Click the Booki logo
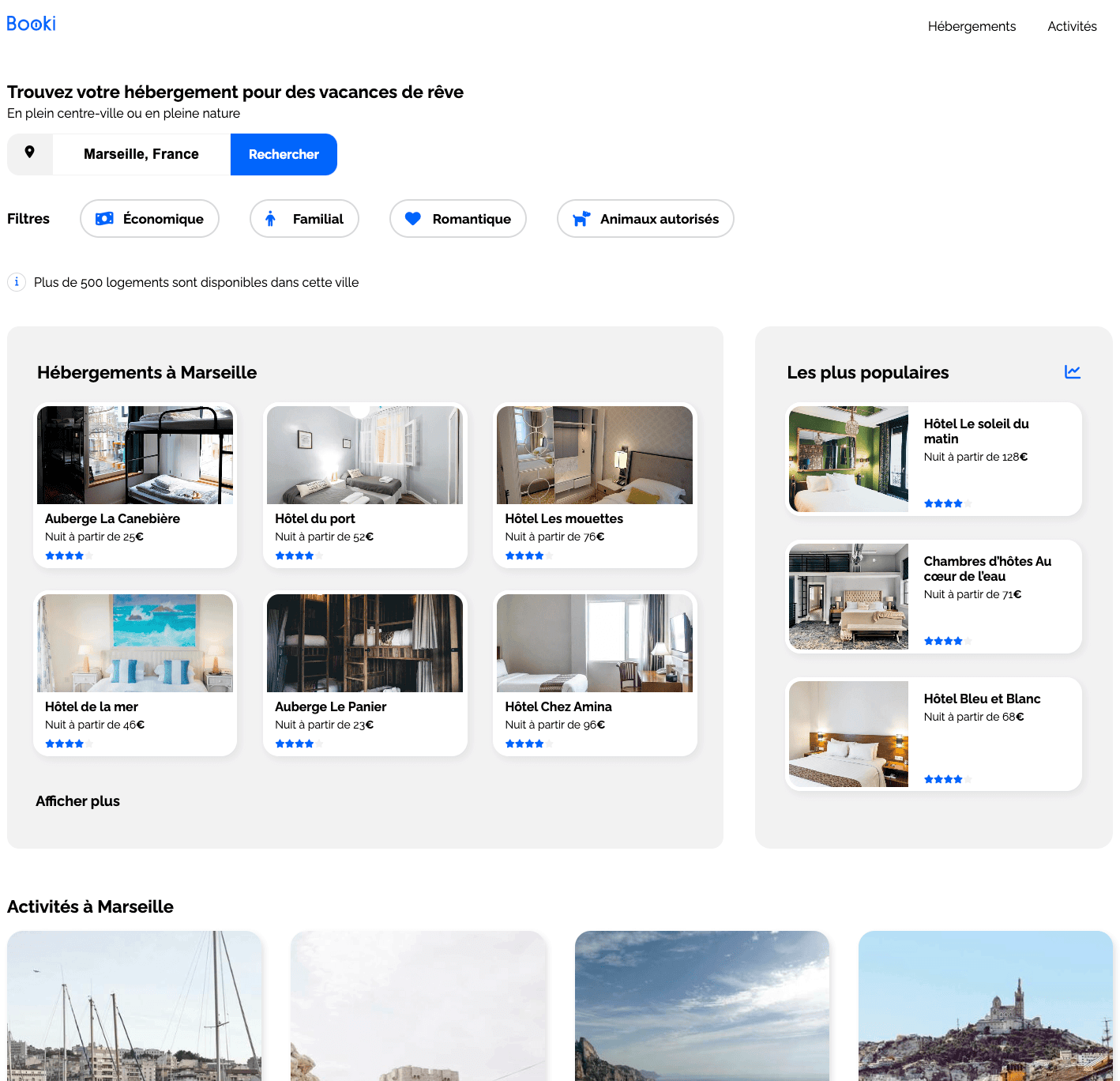1120x1081 pixels. 32,24
